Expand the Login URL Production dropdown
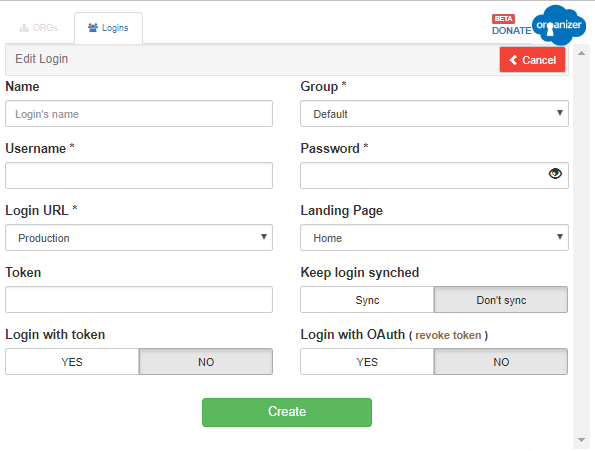This screenshot has height=451, width=595. pyautogui.click(x=139, y=237)
